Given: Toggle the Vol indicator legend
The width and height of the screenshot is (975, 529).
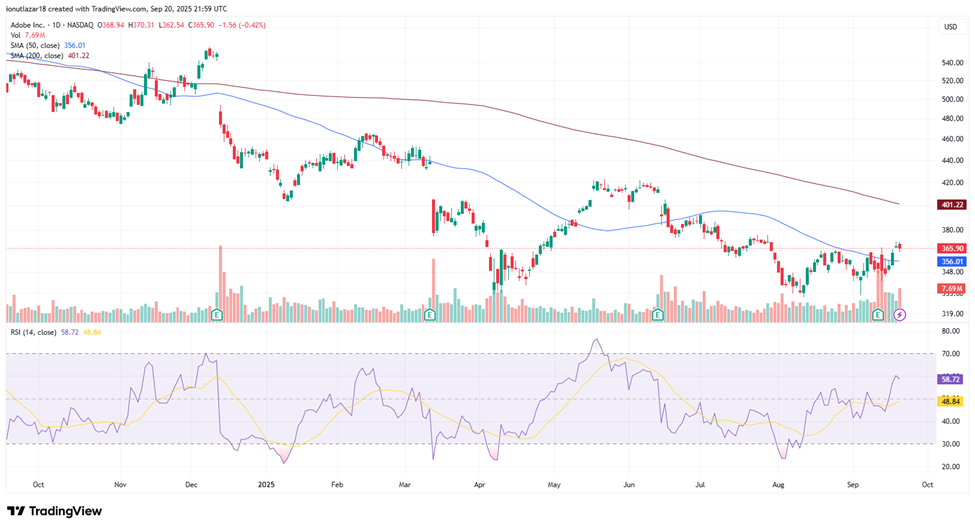Looking at the screenshot, I should coord(16,35).
